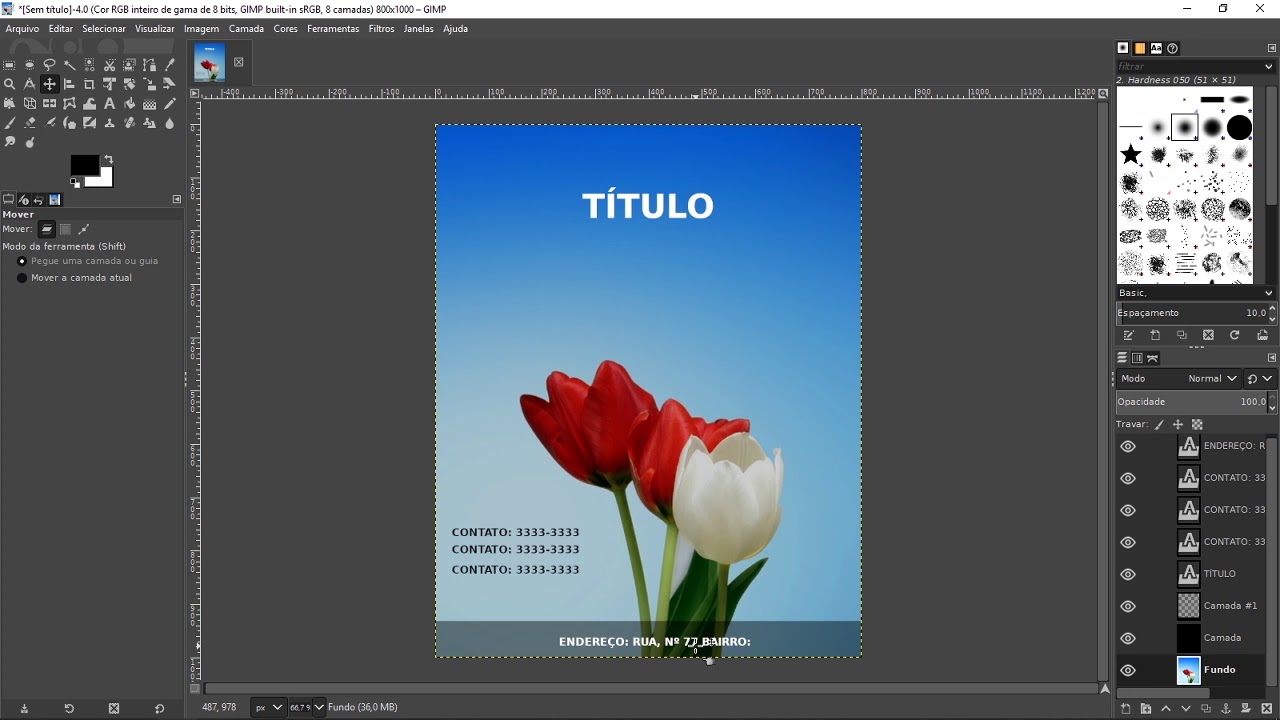Select the Fuzzy Select wand tool
This screenshot has width=1280, height=720.
69,65
